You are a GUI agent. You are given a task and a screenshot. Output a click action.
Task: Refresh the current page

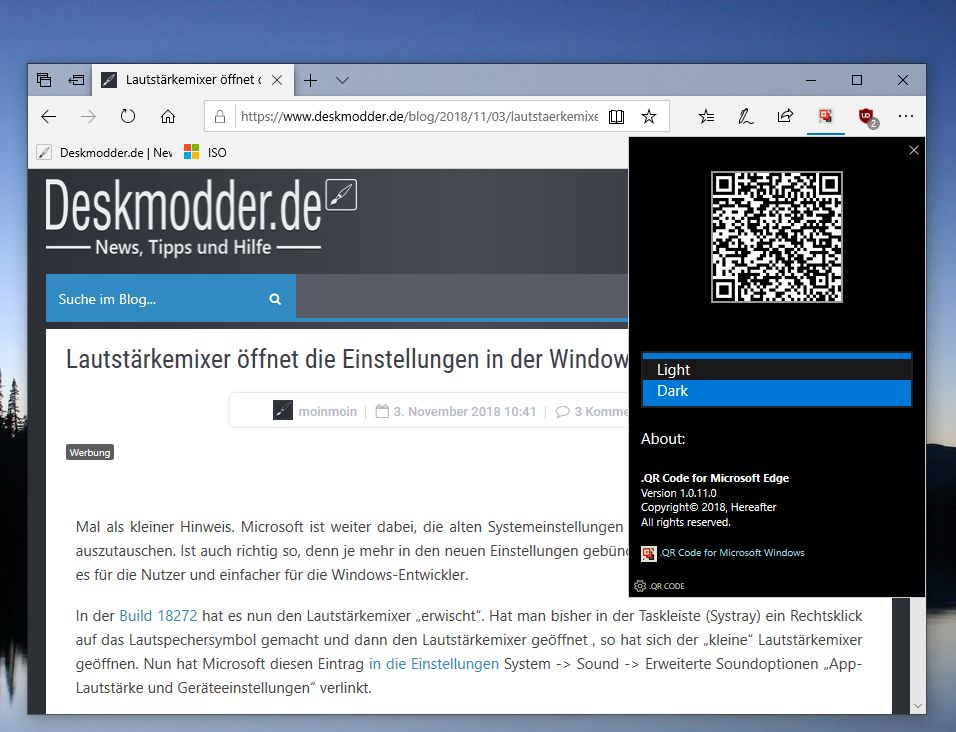127,116
